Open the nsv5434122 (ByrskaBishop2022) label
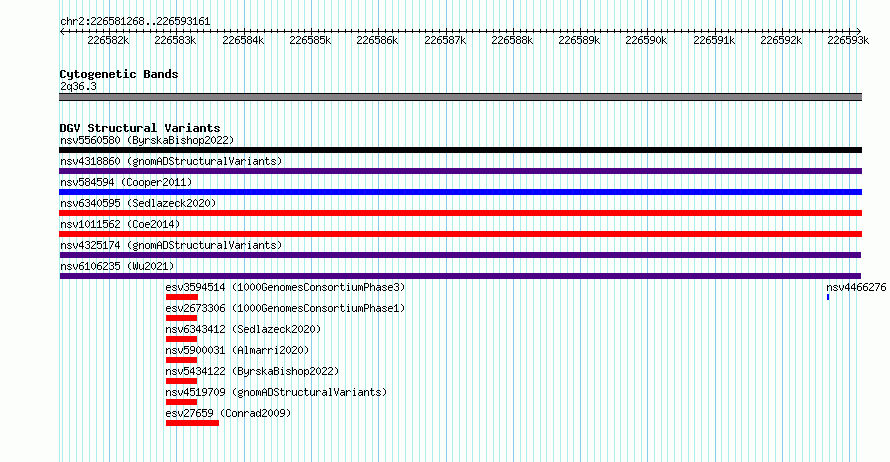 252,371
